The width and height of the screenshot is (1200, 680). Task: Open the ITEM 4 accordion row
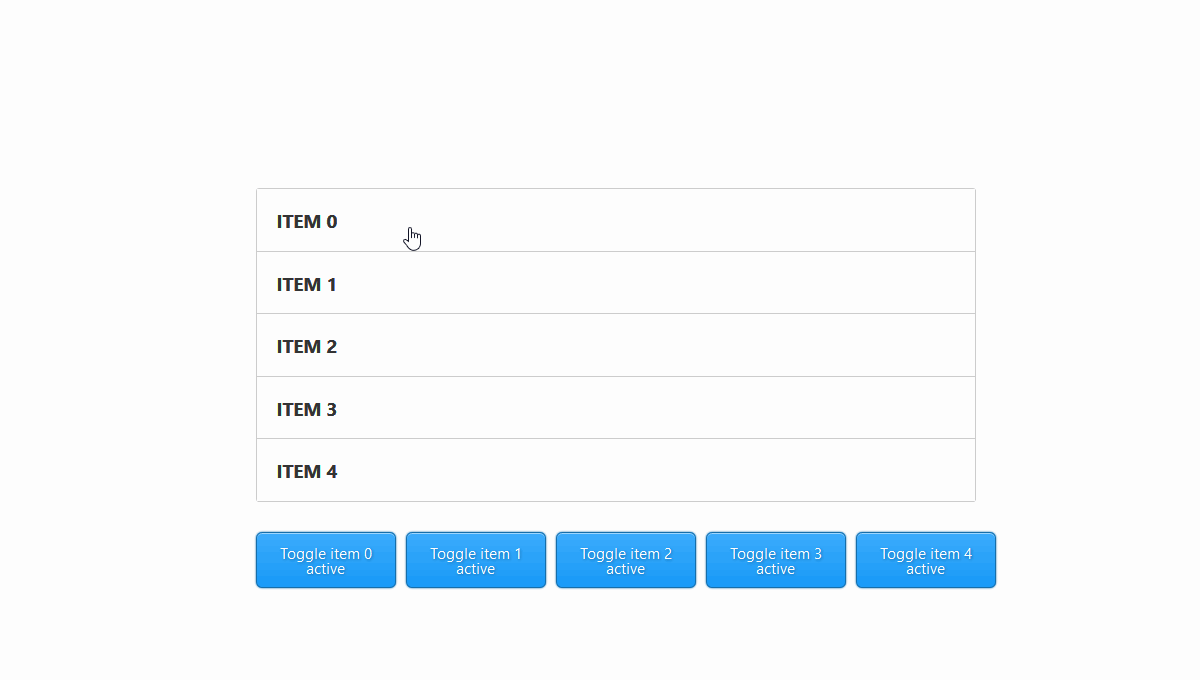click(615, 471)
